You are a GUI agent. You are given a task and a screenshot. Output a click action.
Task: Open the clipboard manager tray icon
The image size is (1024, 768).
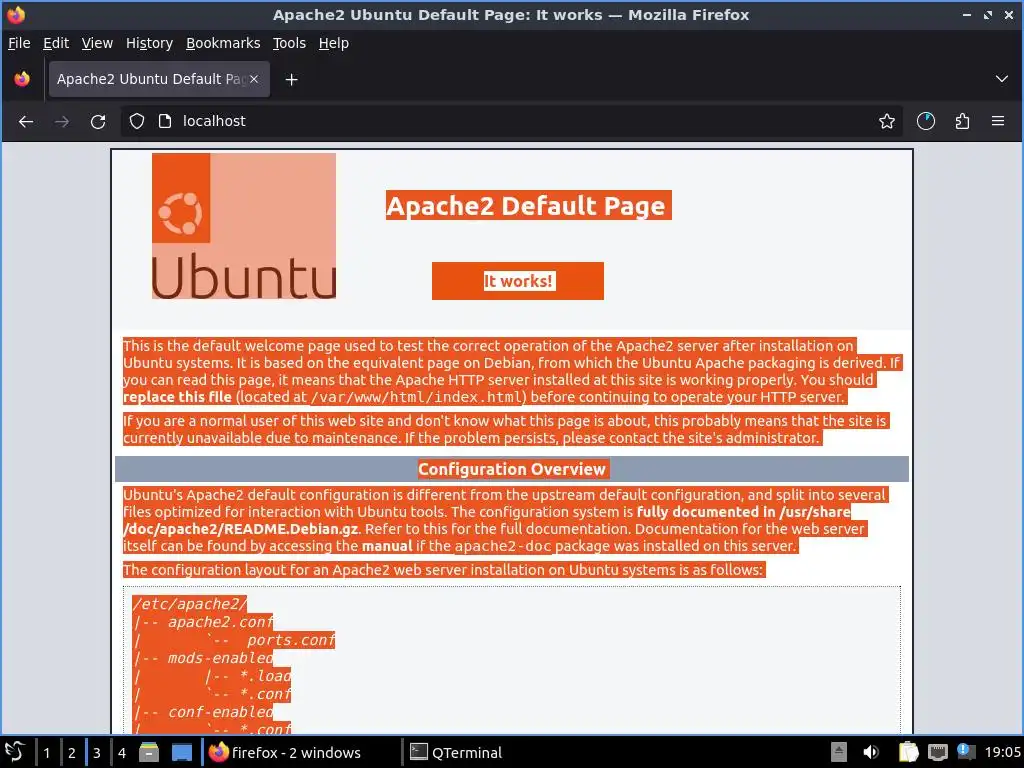pos(908,752)
